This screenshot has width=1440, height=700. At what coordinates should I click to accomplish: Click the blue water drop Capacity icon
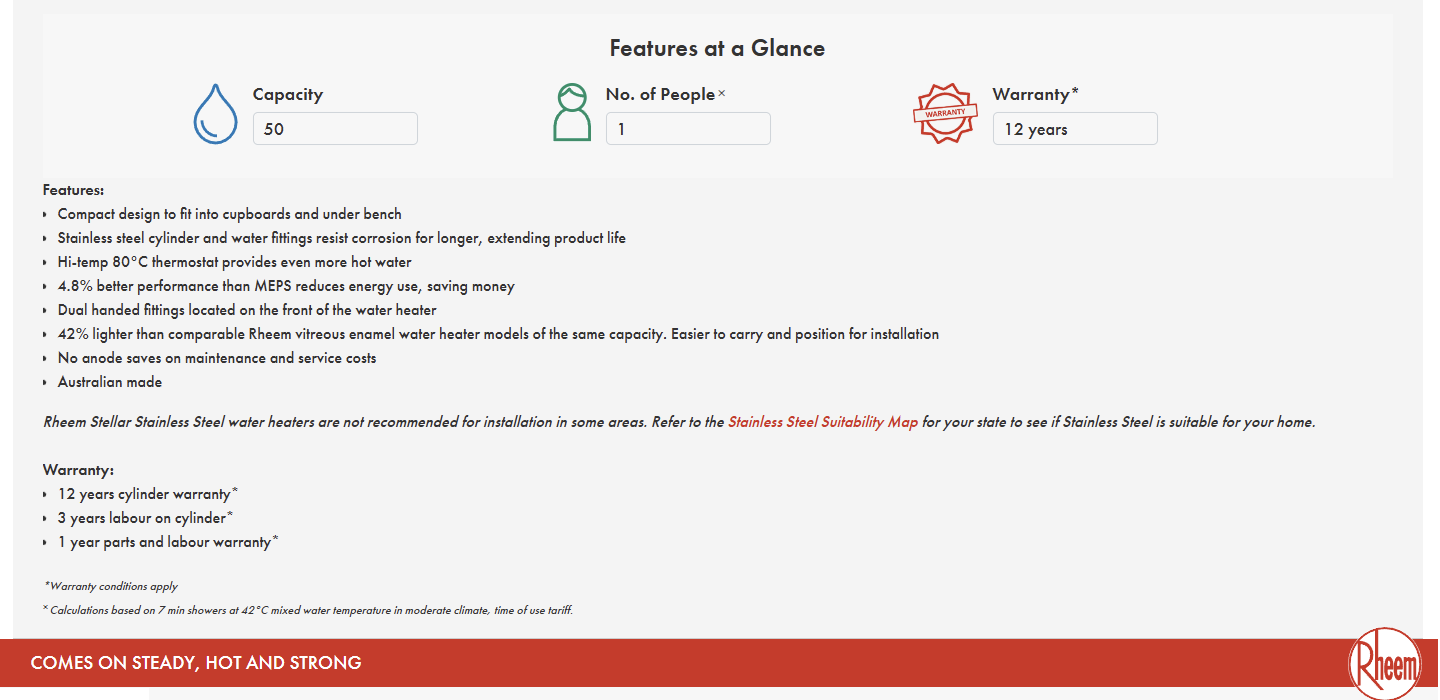click(215, 113)
